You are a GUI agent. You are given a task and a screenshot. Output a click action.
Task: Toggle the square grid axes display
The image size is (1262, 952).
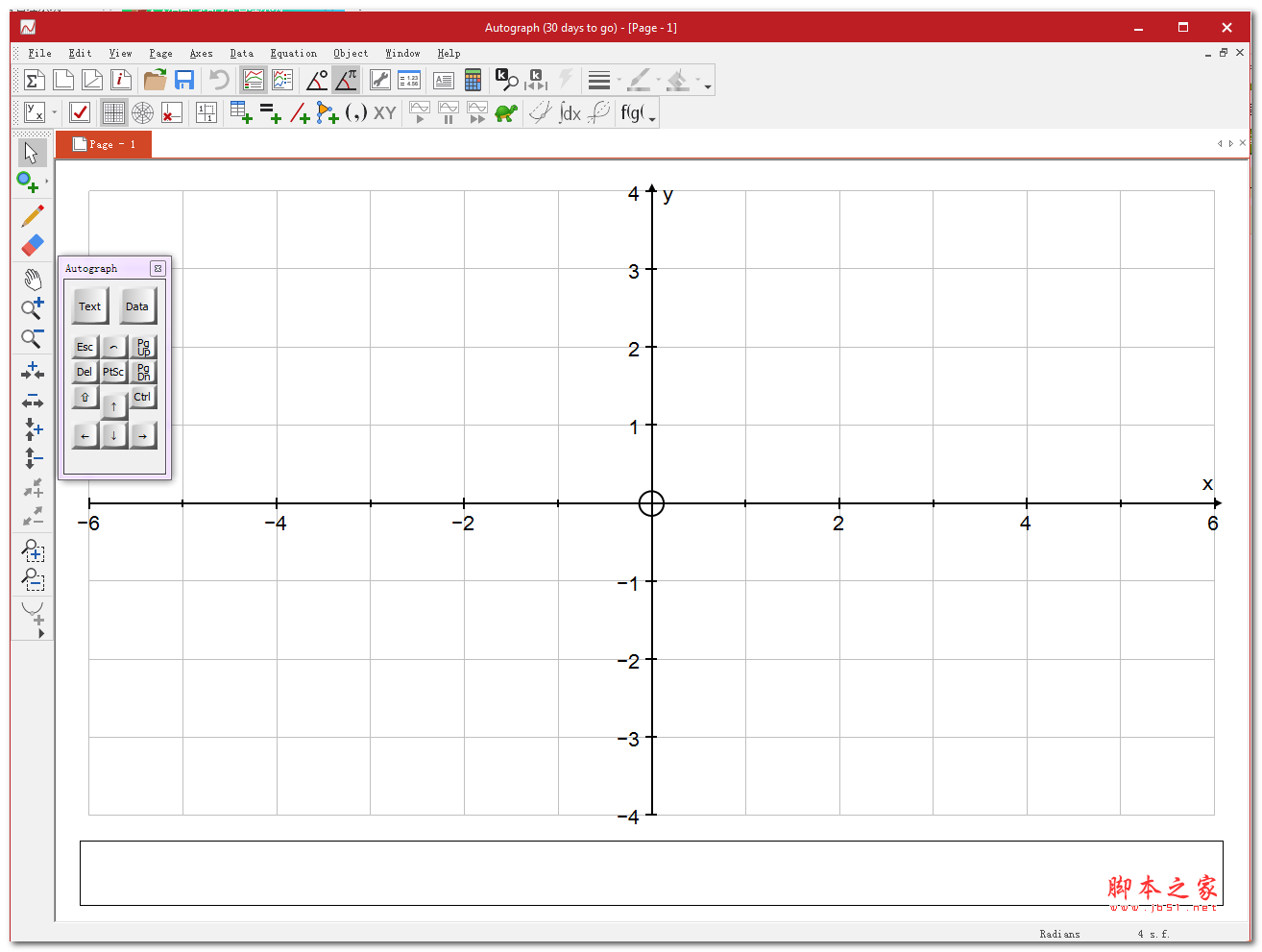113,113
